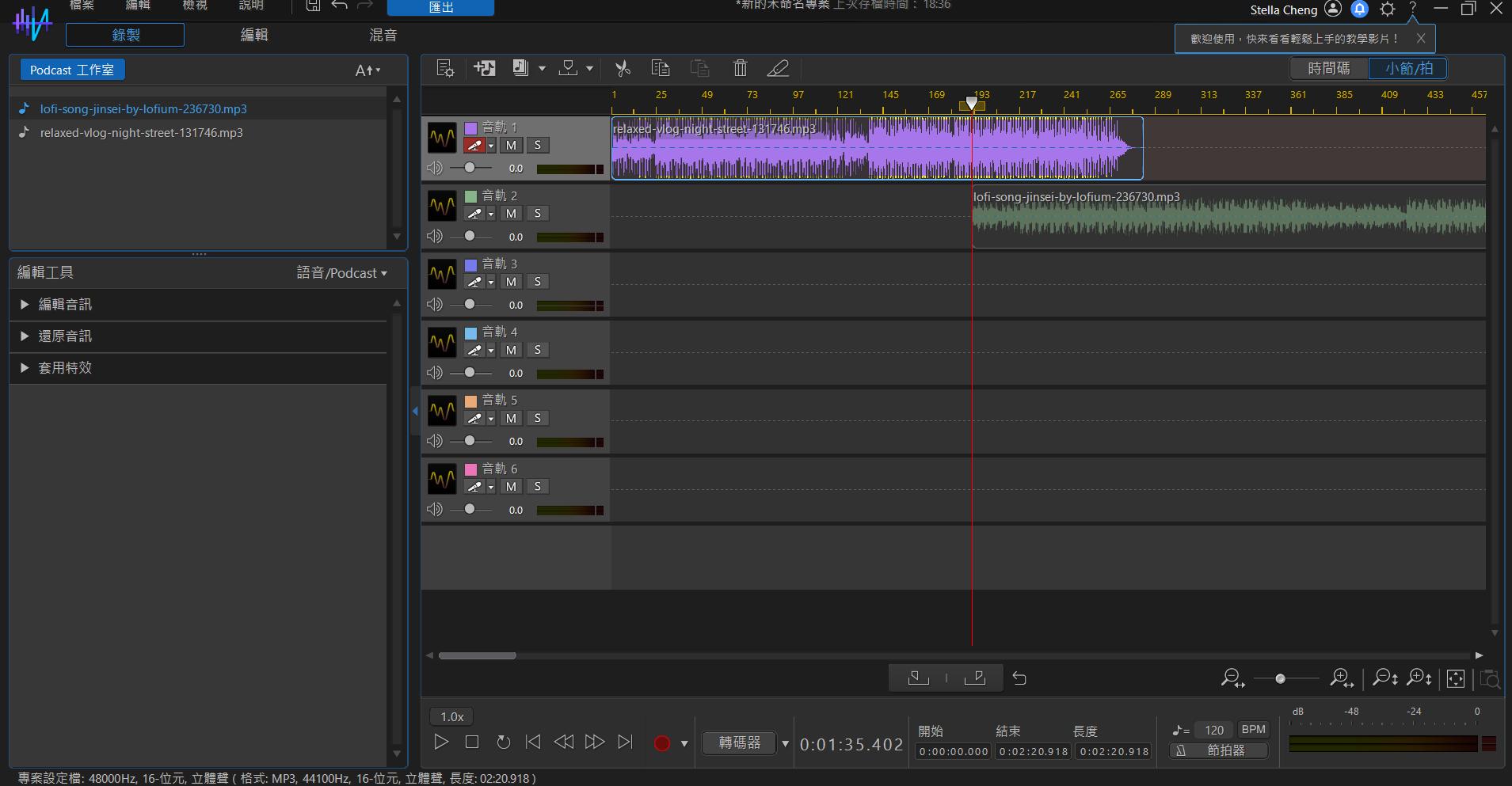Click the 音軌 3 volume slider handle
Screen dimensions: 1512x786
pyautogui.click(x=470, y=305)
